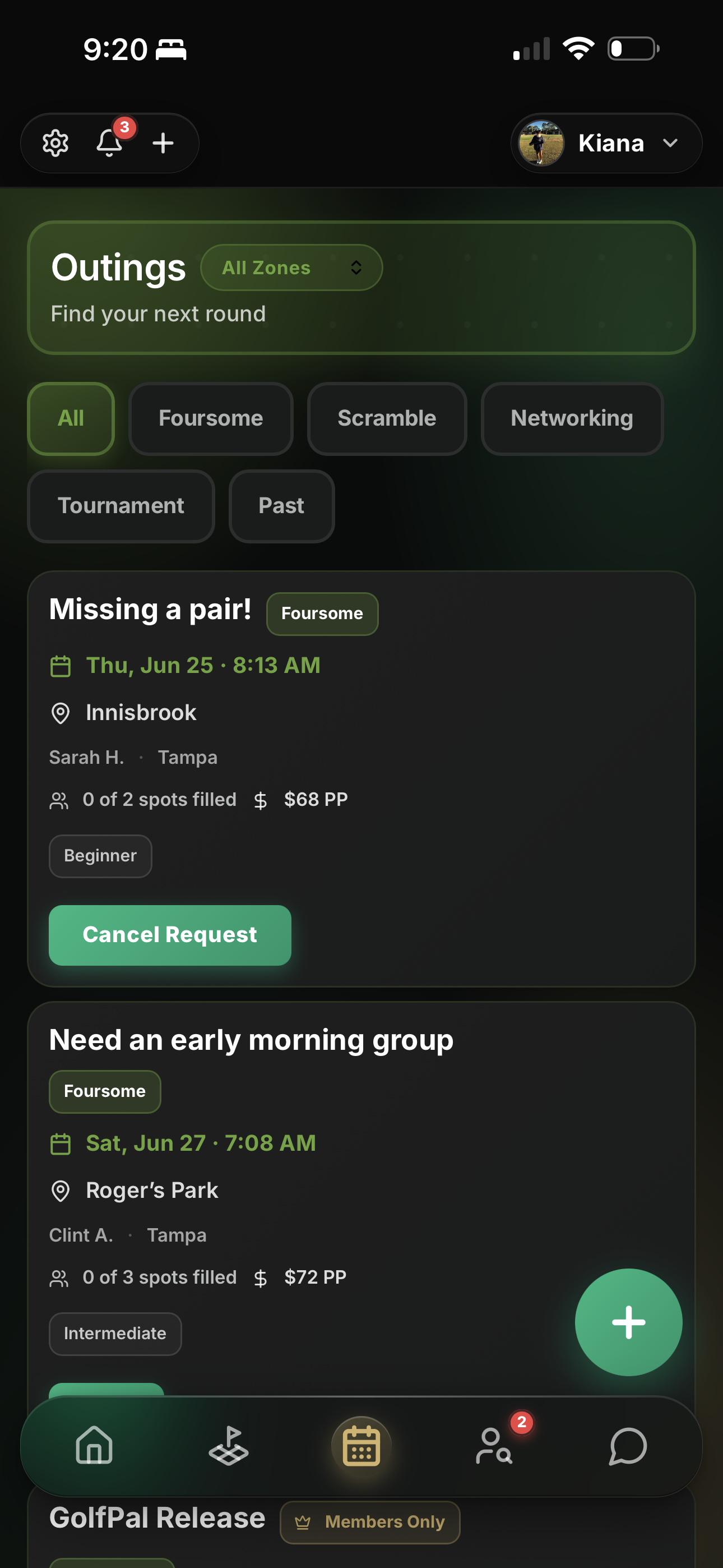Go to the Home tab icon
723x1568 pixels.
pyautogui.click(x=94, y=1445)
